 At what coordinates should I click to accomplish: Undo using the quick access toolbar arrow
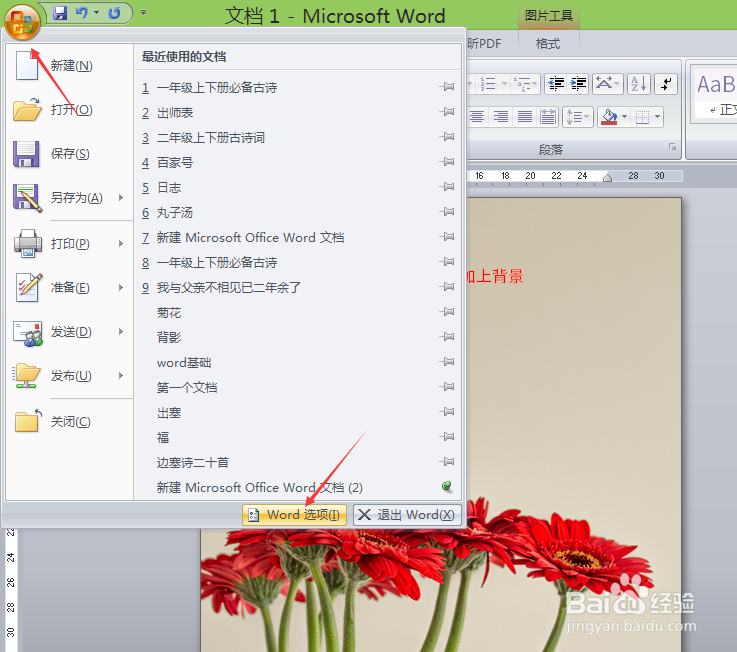pos(82,13)
